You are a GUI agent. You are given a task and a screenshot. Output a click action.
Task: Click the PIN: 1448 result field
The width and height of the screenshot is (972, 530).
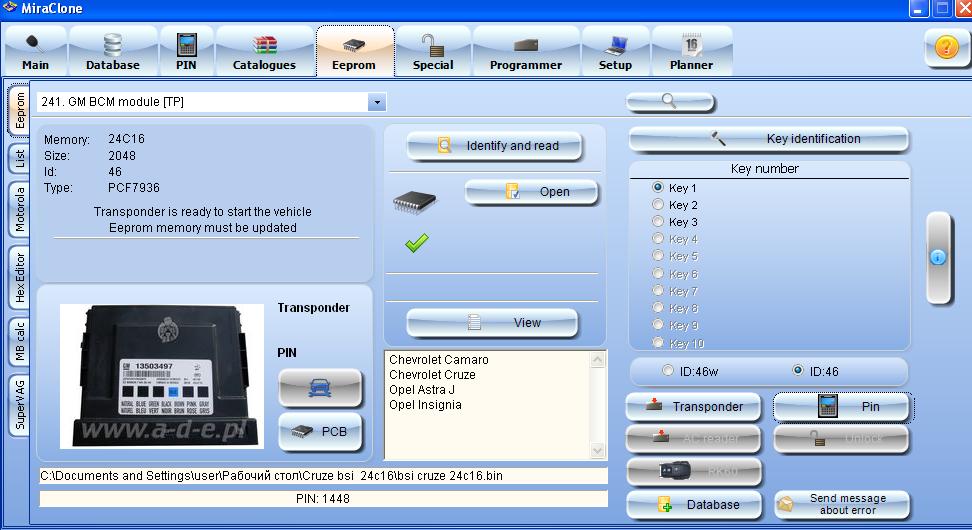pyautogui.click(x=323, y=498)
